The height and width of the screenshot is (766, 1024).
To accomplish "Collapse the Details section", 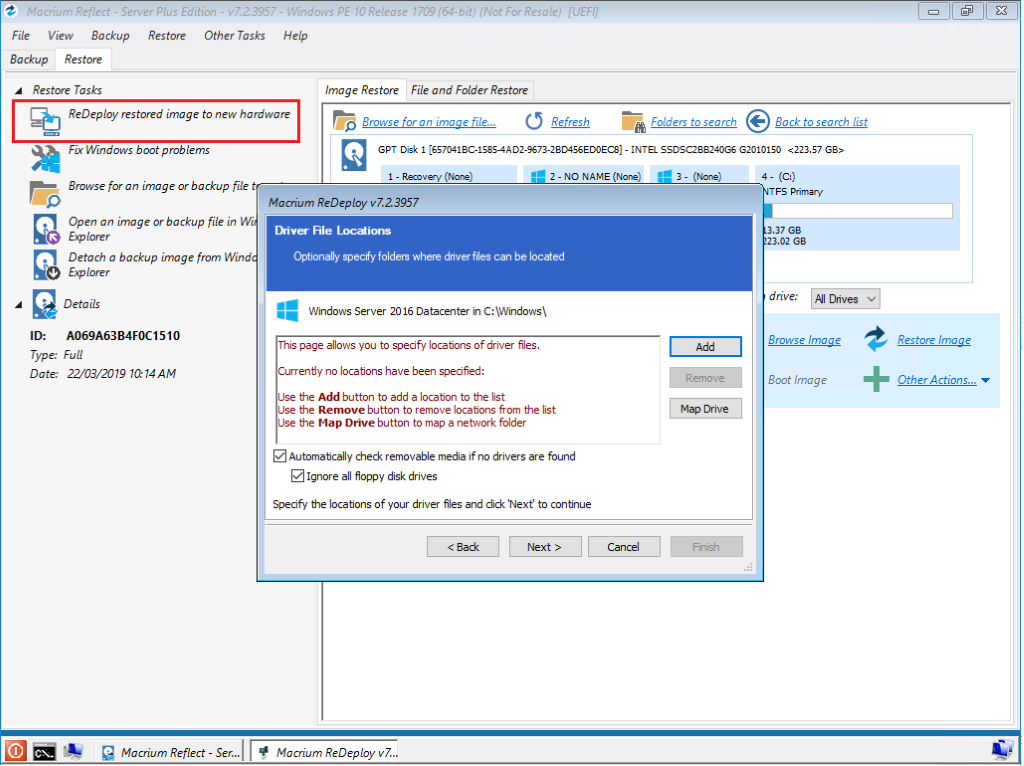I will click(20, 304).
